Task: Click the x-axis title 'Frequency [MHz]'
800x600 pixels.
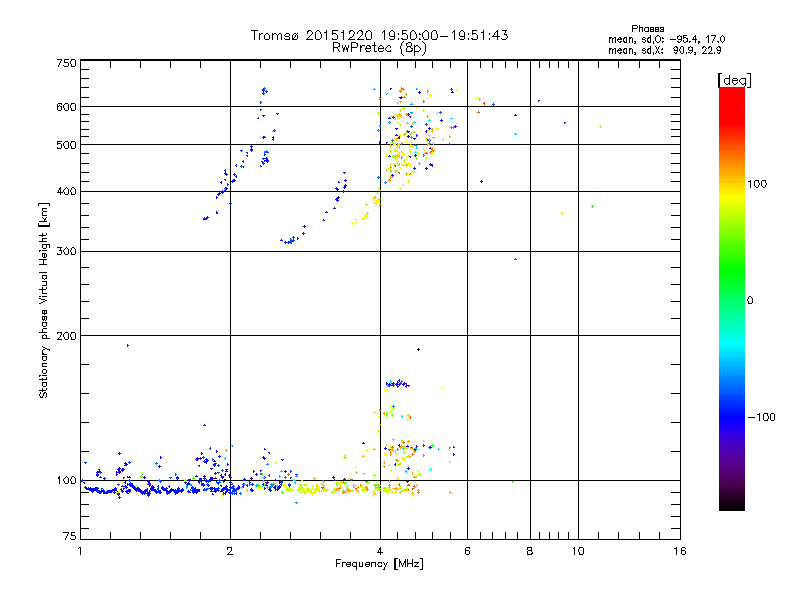Action: (379, 563)
